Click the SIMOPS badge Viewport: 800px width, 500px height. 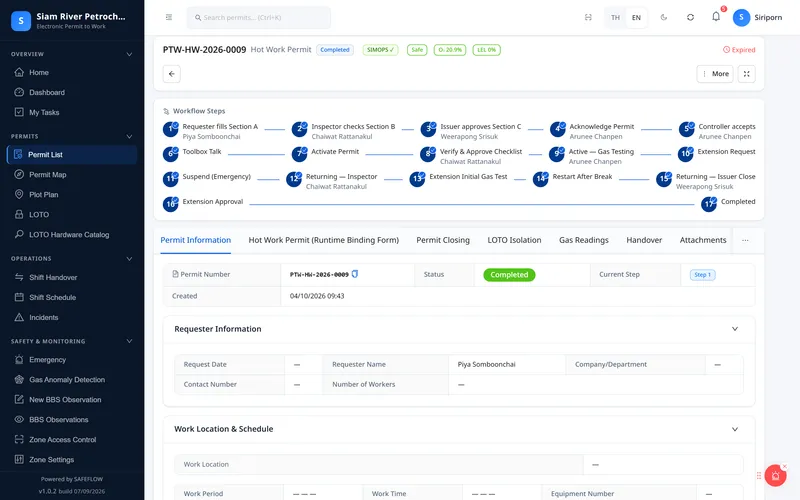coord(380,50)
